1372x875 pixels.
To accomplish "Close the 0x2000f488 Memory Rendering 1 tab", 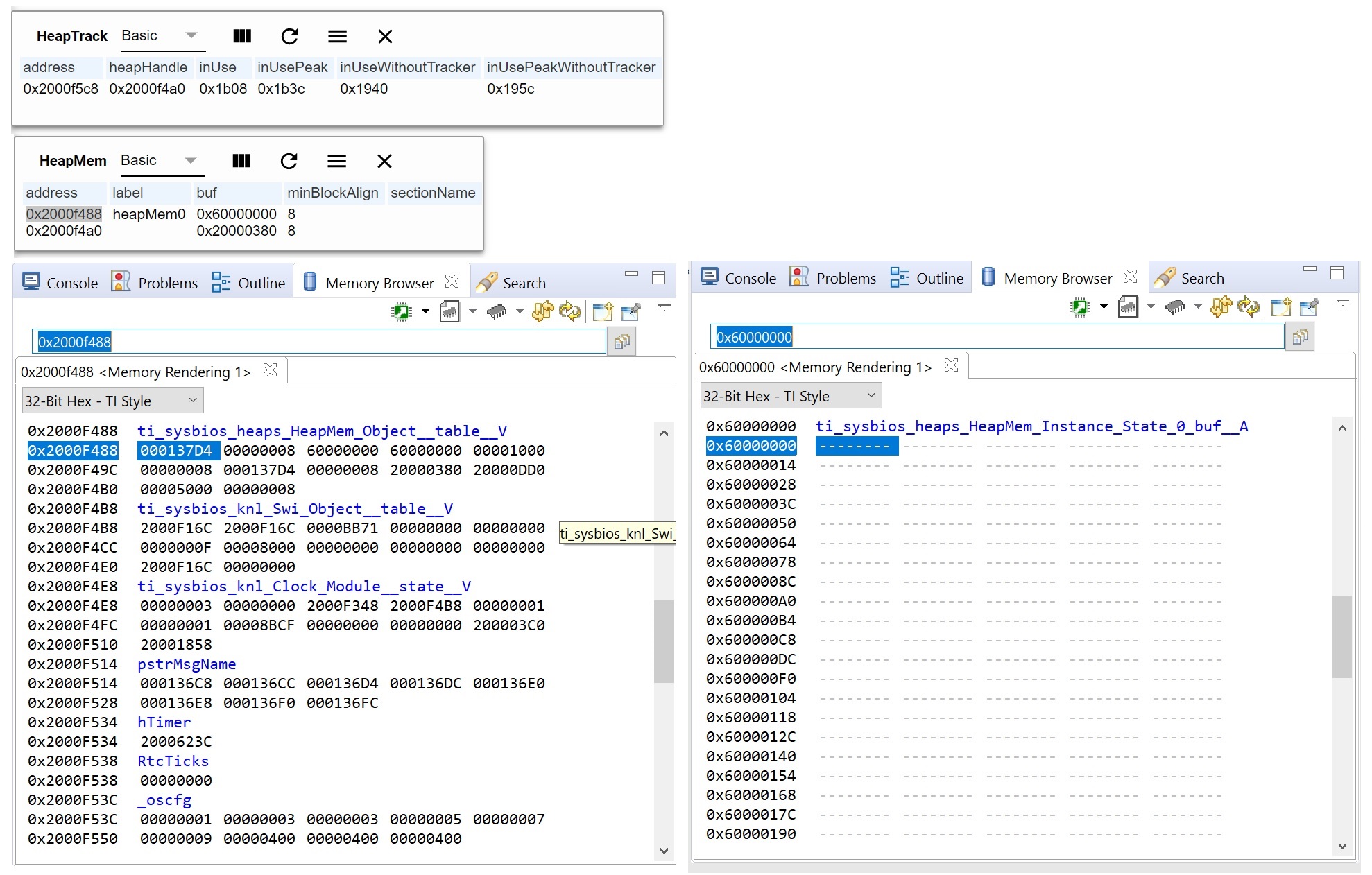I will pos(271,370).
